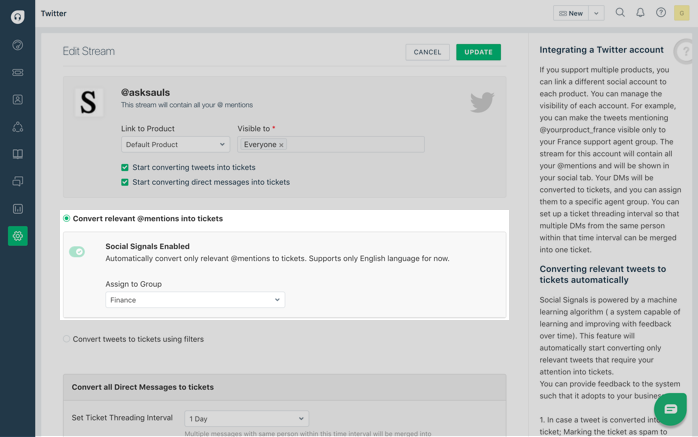Open the Freshdesk headset logo home
The height and width of the screenshot is (437, 698).
click(17, 17)
